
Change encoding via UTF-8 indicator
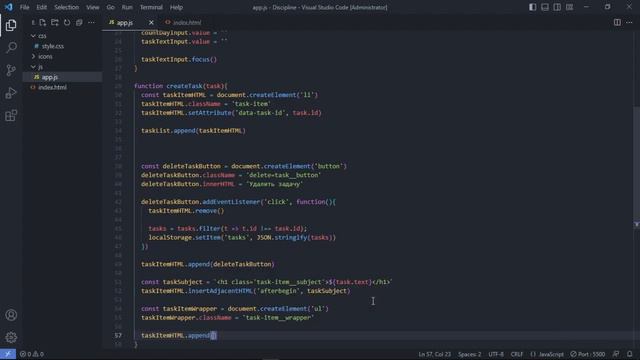click(496, 354)
